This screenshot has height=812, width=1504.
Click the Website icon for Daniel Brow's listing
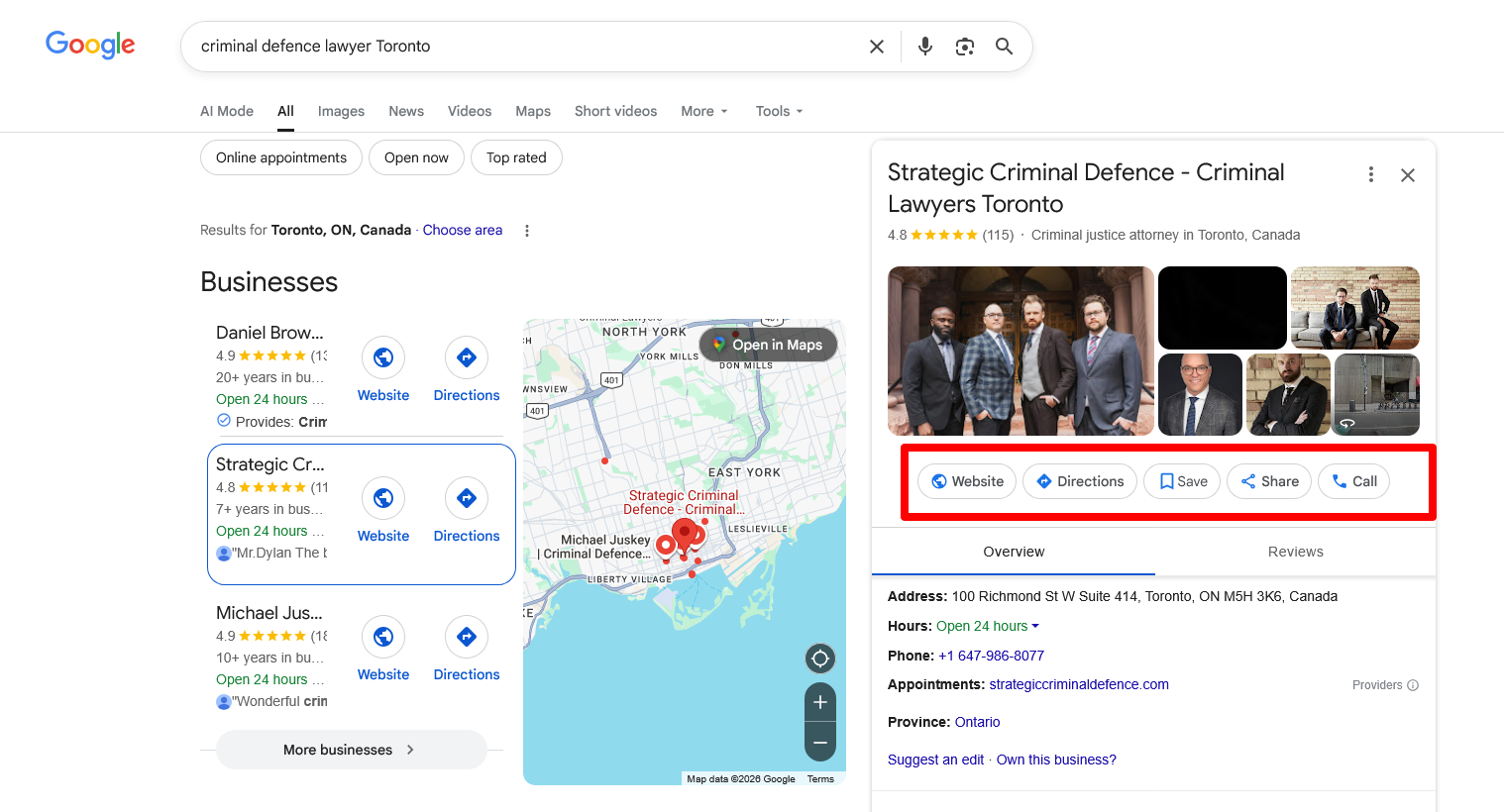coord(382,357)
